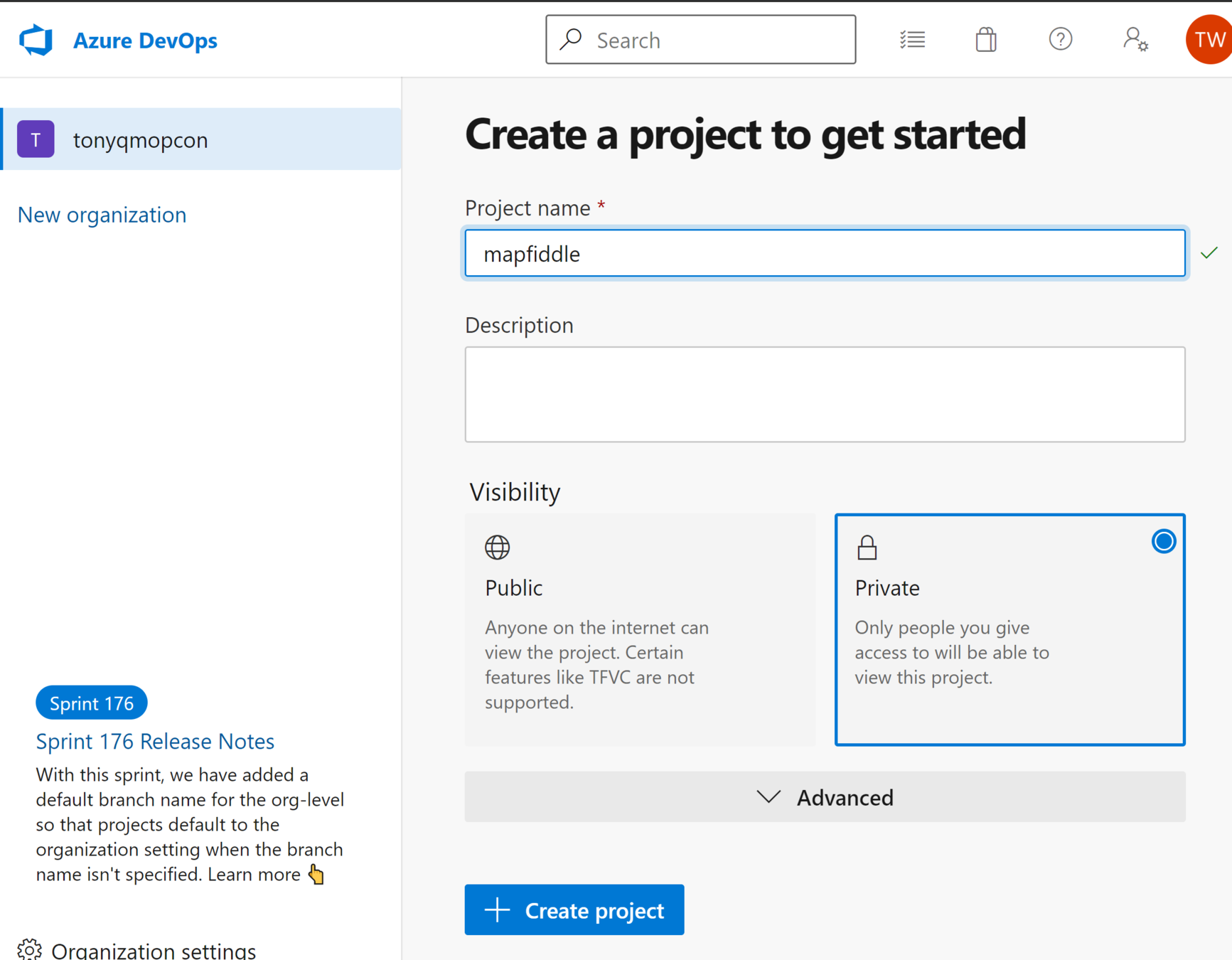Click the Sprint 176 badge

pos(92,703)
